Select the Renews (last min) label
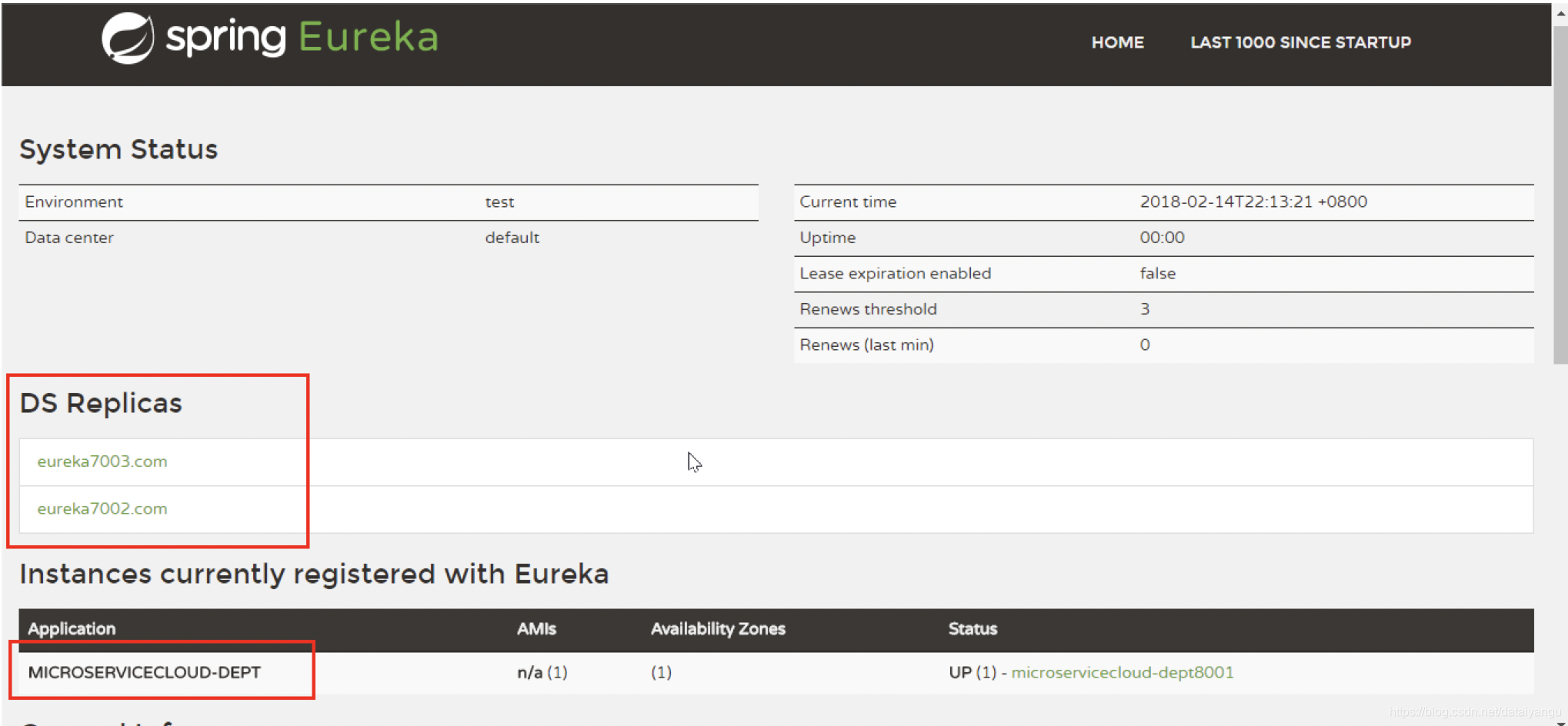Viewport: 1568px width, 726px height. tap(867, 345)
